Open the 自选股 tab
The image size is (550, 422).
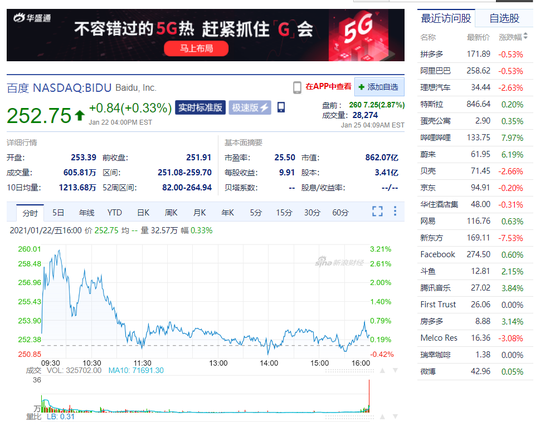click(504, 18)
